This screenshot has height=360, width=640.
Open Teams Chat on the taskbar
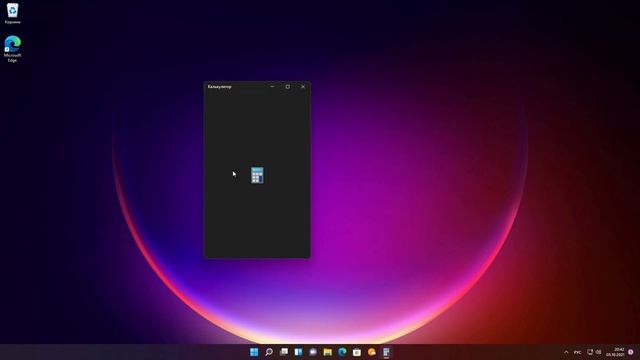point(313,352)
